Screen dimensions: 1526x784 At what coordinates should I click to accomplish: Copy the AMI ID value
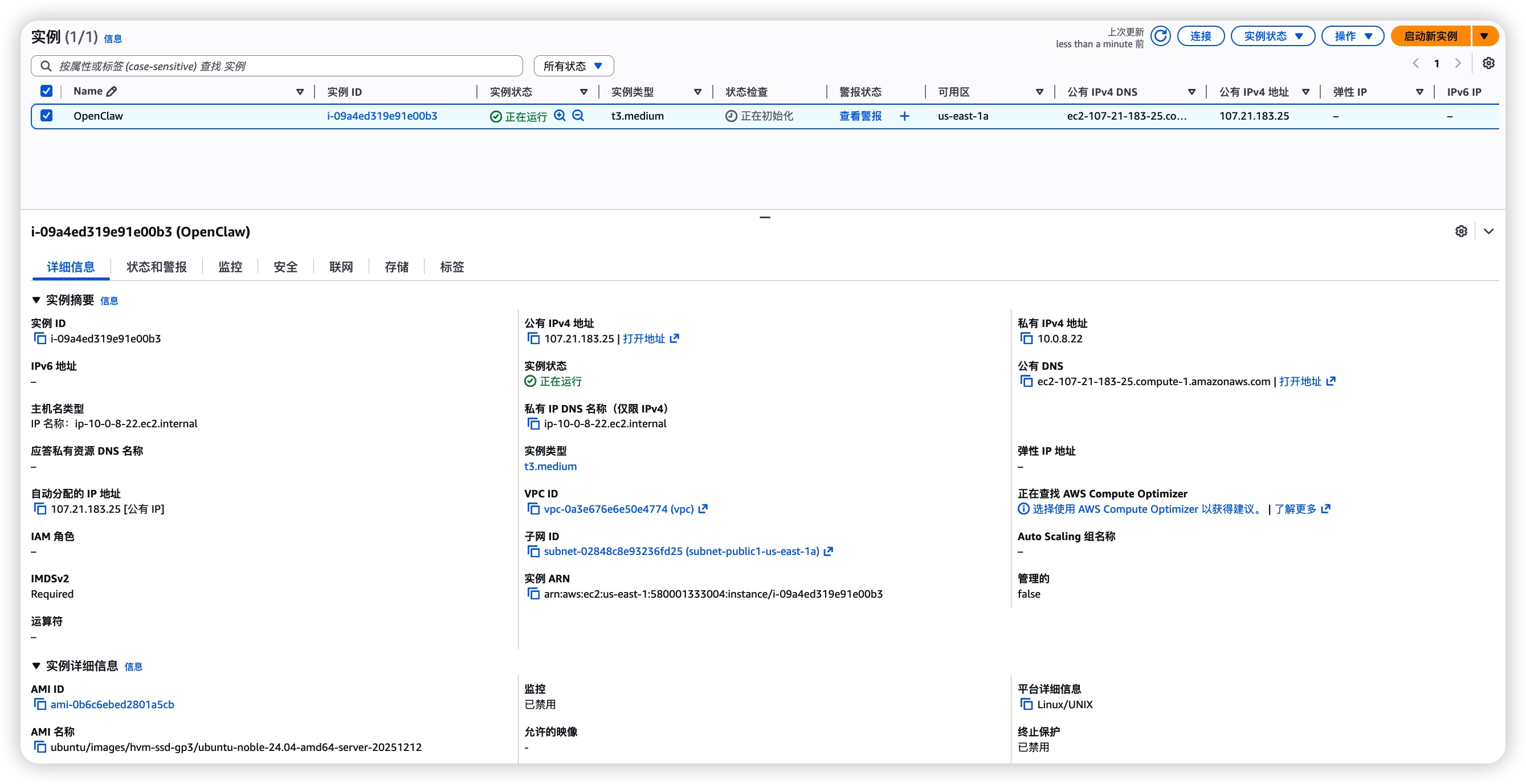click(40, 704)
